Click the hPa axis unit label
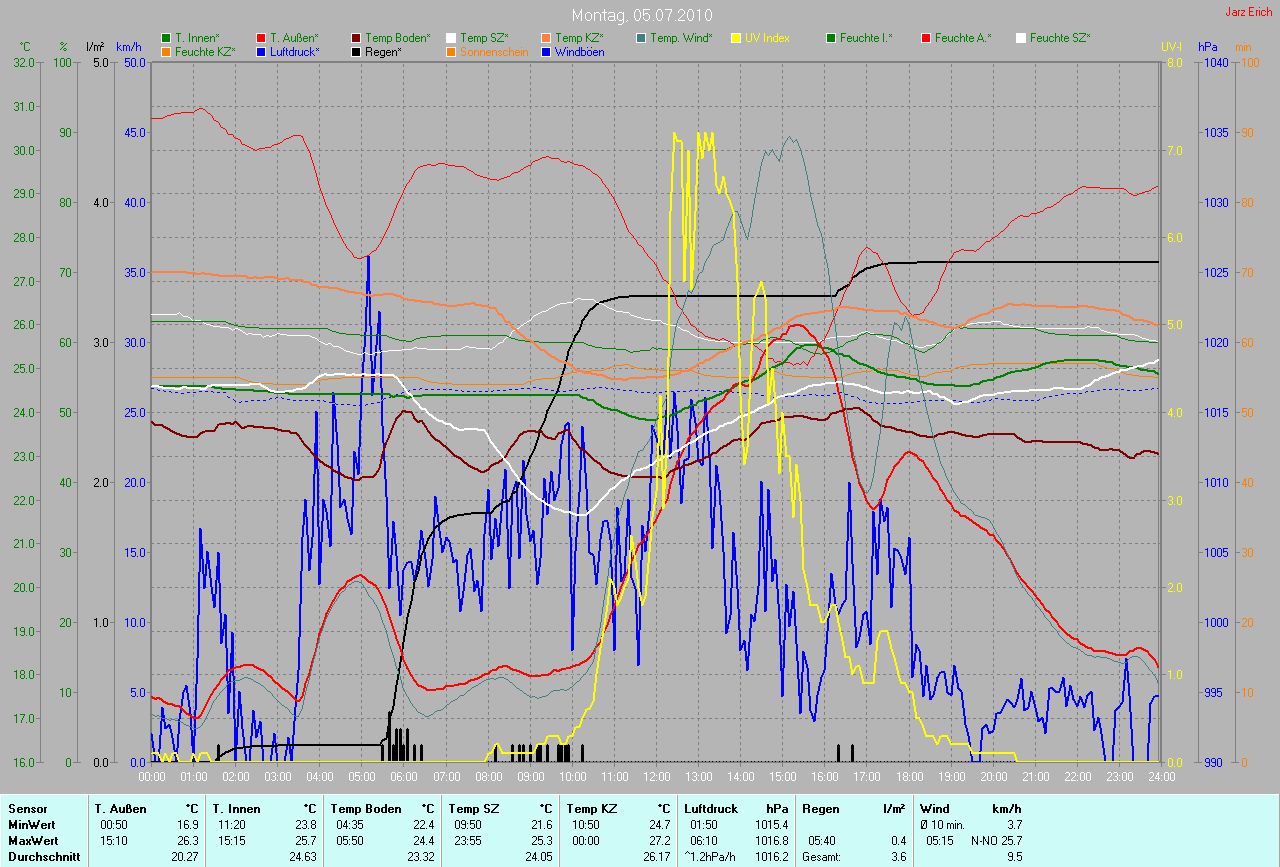The image size is (1280, 867). click(x=1209, y=47)
